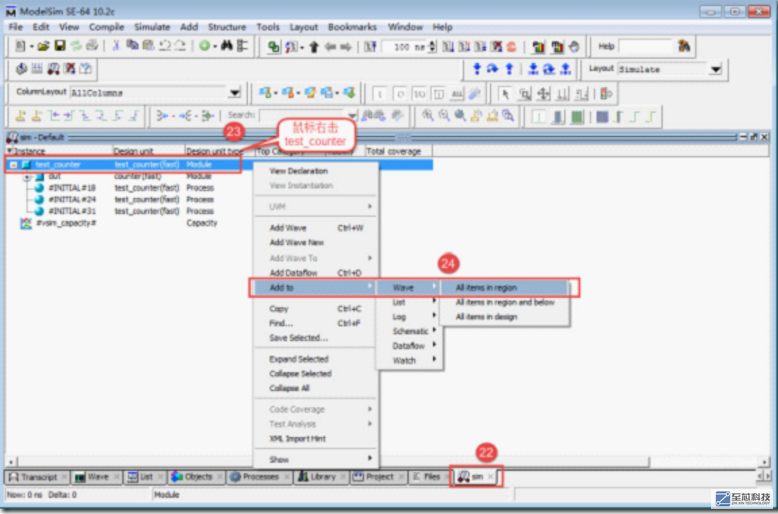Choose 'XML Import Hint' in context menu

pos(315,439)
